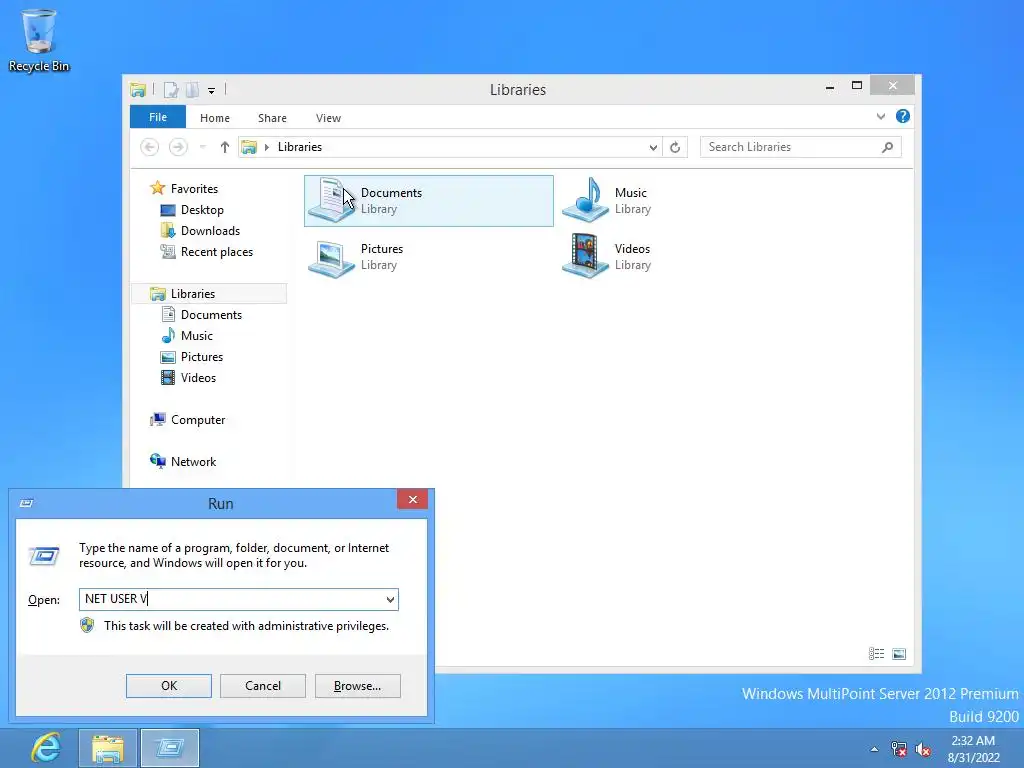1024x768 pixels.
Task: Minimize the Libraries window
Action: (830, 87)
